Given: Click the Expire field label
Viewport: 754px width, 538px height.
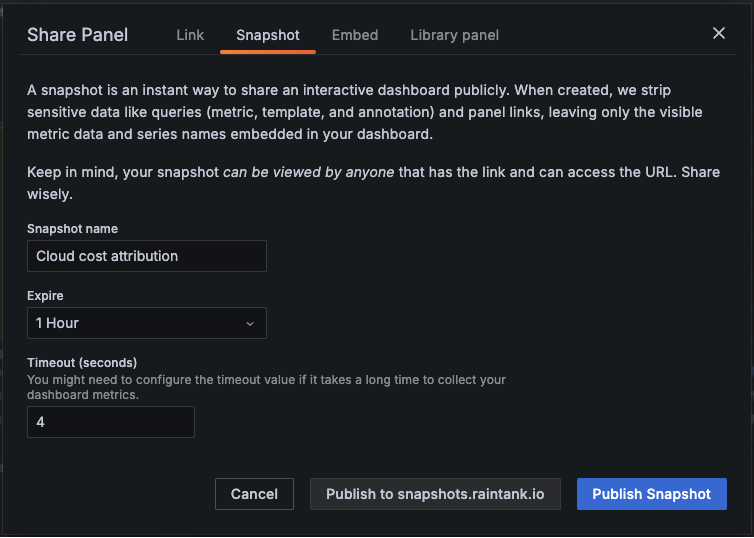Looking at the screenshot, I should (45, 296).
